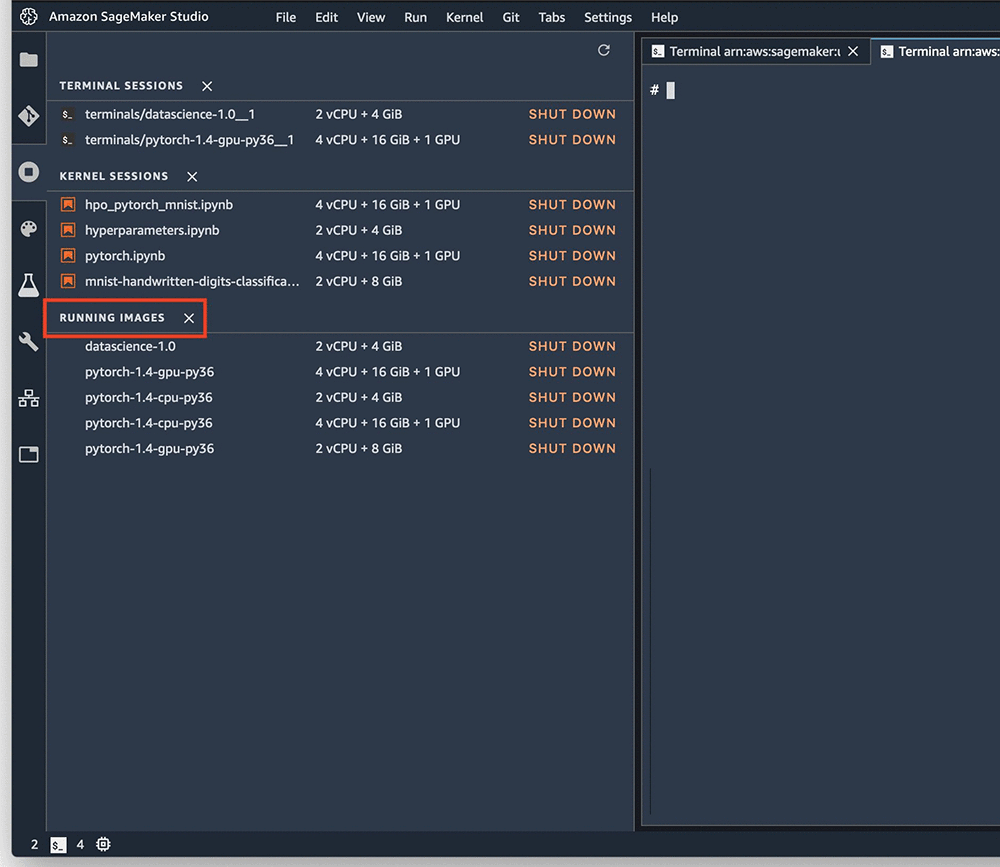This screenshot has width=1000, height=867.
Task: Shut down pytorch-1.4-gpu-py36 with 1 GPU
Action: (572, 372)
